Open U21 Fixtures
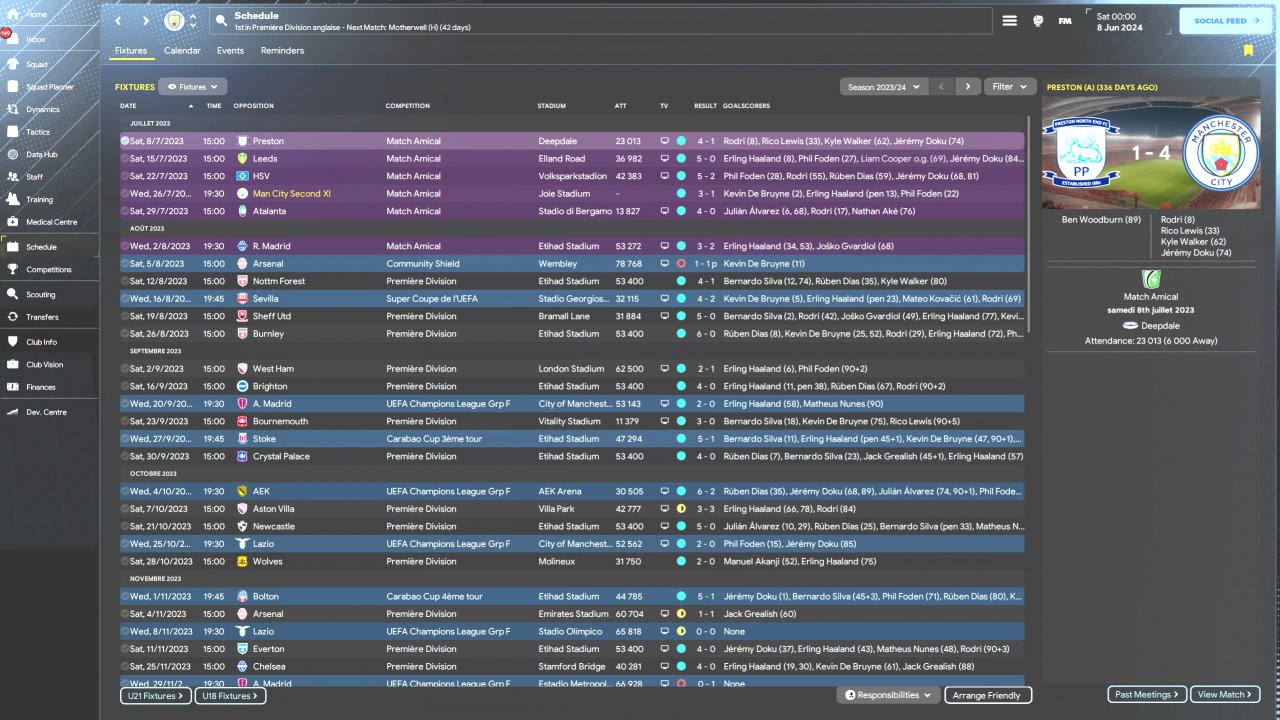This screenshot has height=720, width=1280. coord(155,695)
